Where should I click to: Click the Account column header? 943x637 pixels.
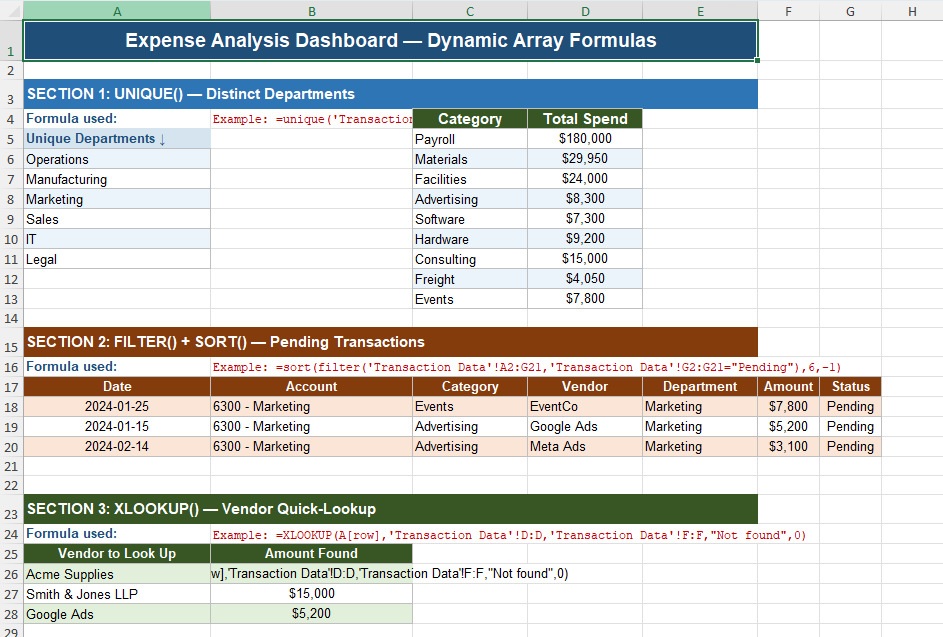(x=312, y=386)
